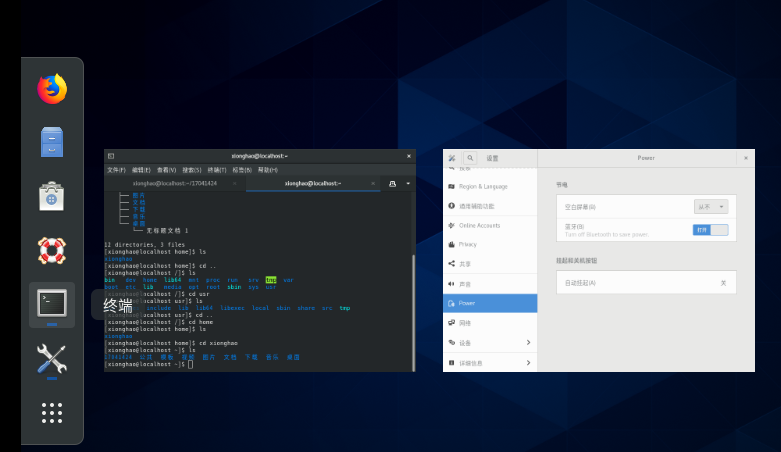This screenshot has width=781, height=452.
Task: Click the Settings wrench-and-screwdriver dock icon
Action: click(x=52, y=358)
